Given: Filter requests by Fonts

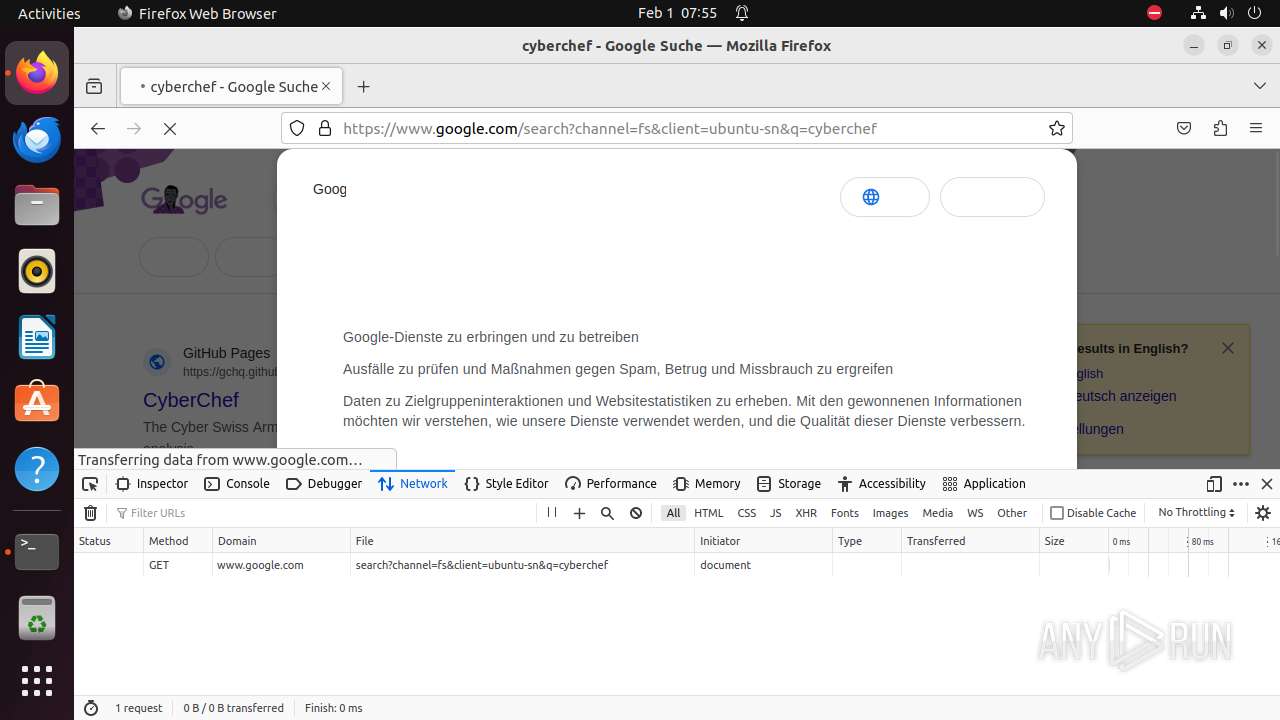Looking at the screenshot, I should click(x=845, y=513).
